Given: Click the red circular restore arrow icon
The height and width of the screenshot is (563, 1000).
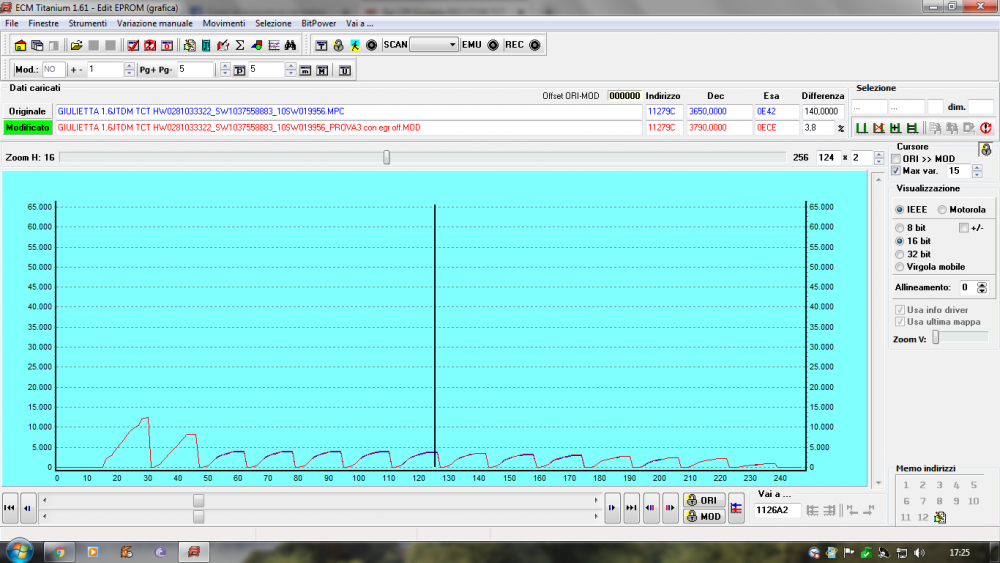Looking at the screenshot, I should [x=985, y=128].
